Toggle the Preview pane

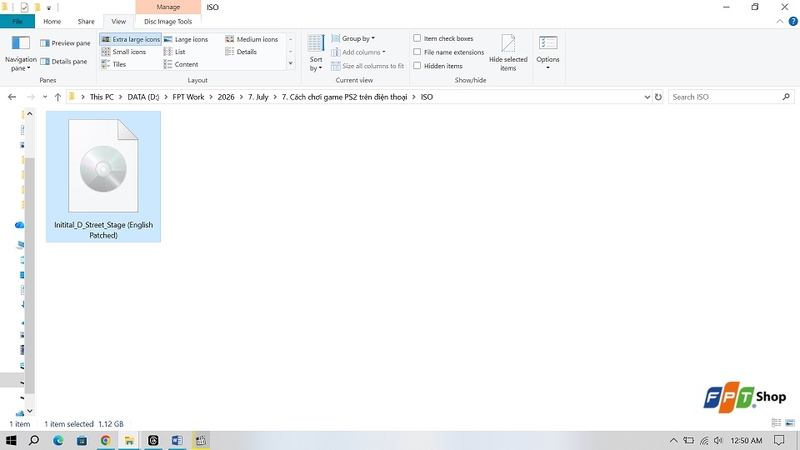tap(65, 43)
